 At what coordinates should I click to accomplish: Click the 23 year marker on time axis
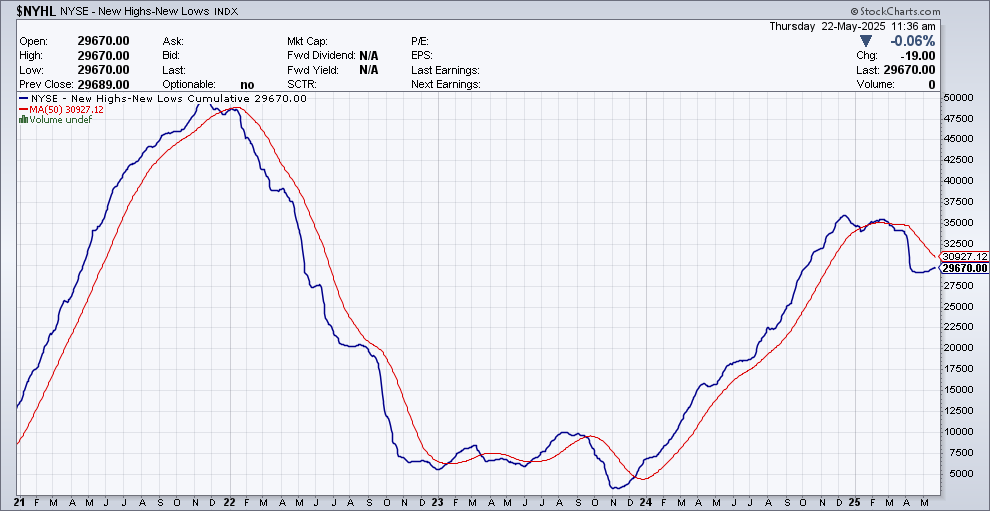[438, 502]
